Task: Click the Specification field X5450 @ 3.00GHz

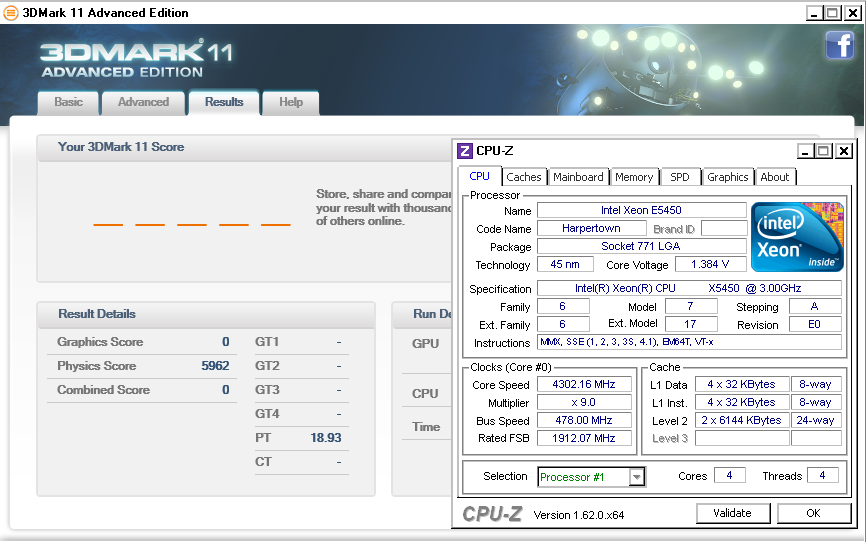Action: (x=689, y=288)
